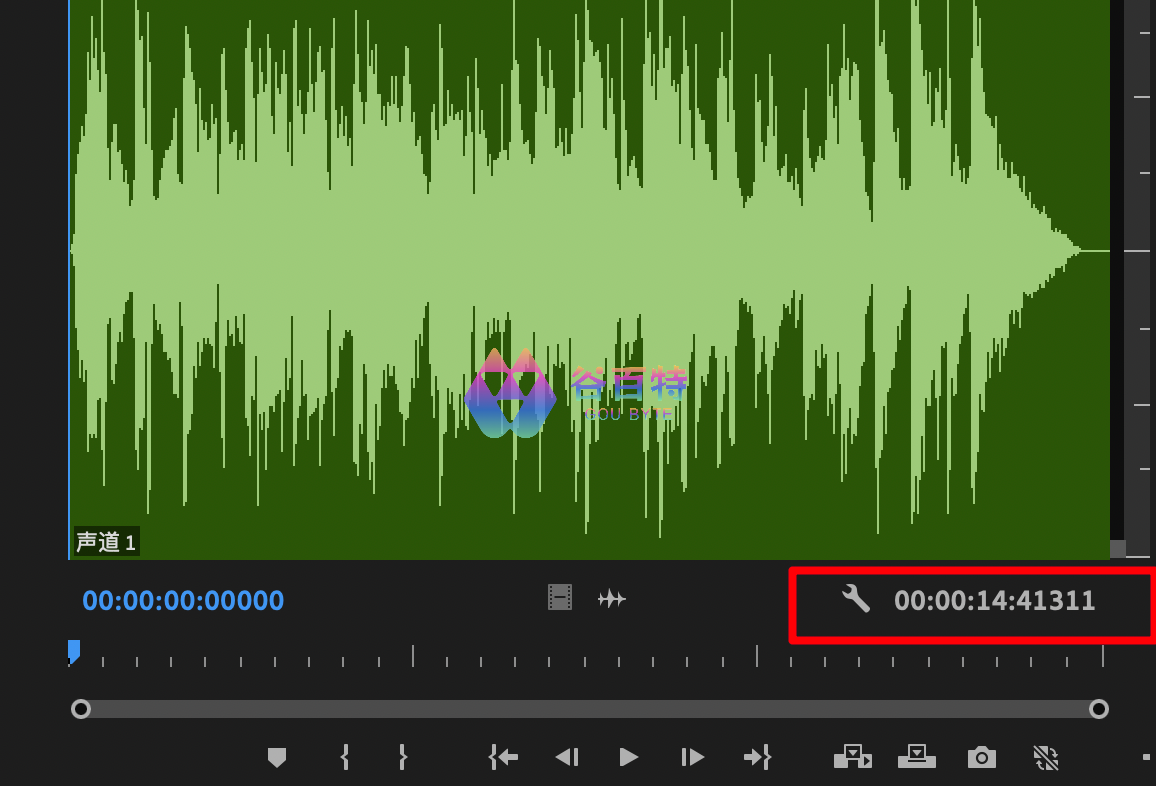Click the Export Frame camera icon

point(981,757)
